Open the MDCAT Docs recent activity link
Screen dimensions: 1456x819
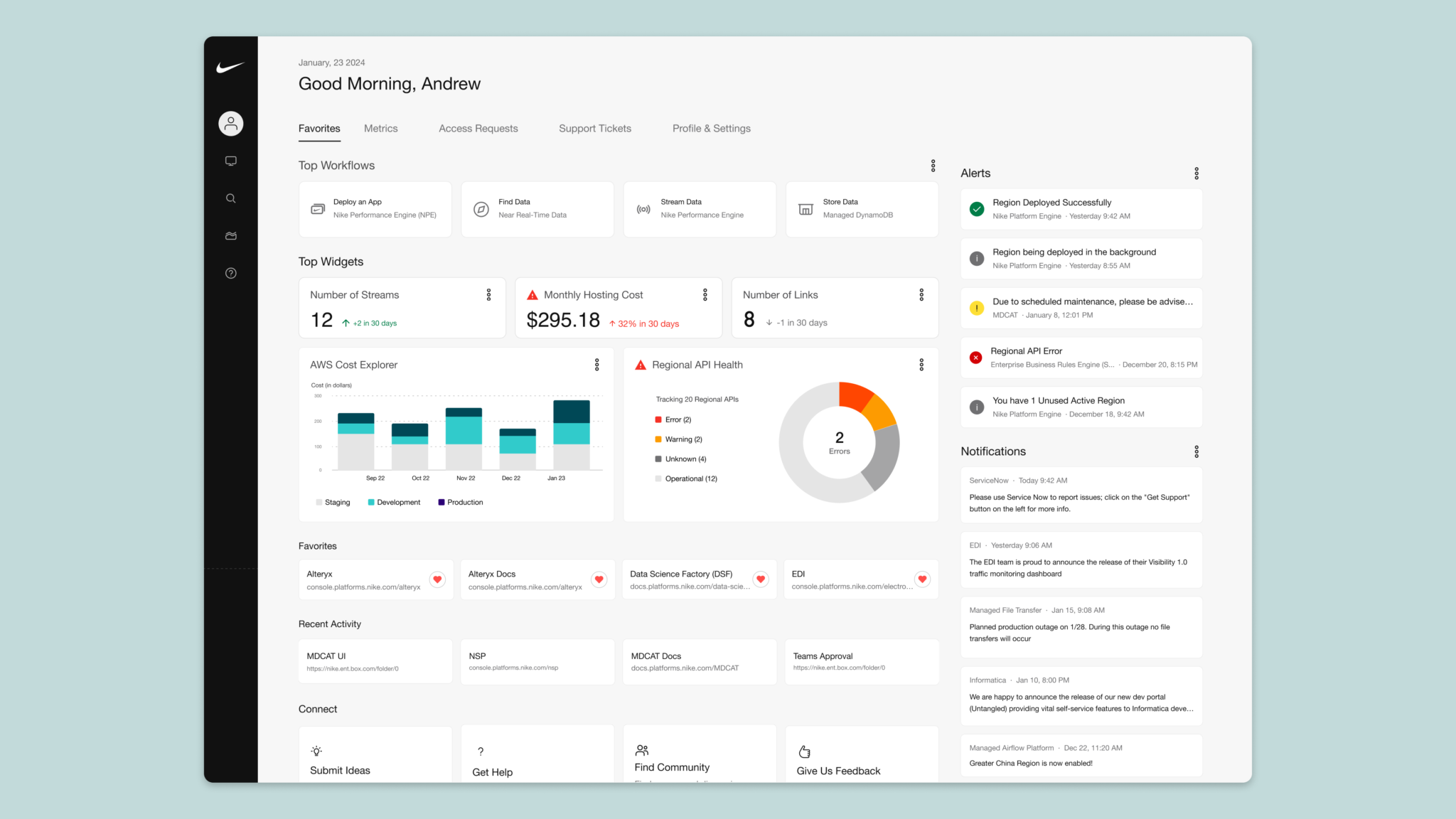coord(699,661)
